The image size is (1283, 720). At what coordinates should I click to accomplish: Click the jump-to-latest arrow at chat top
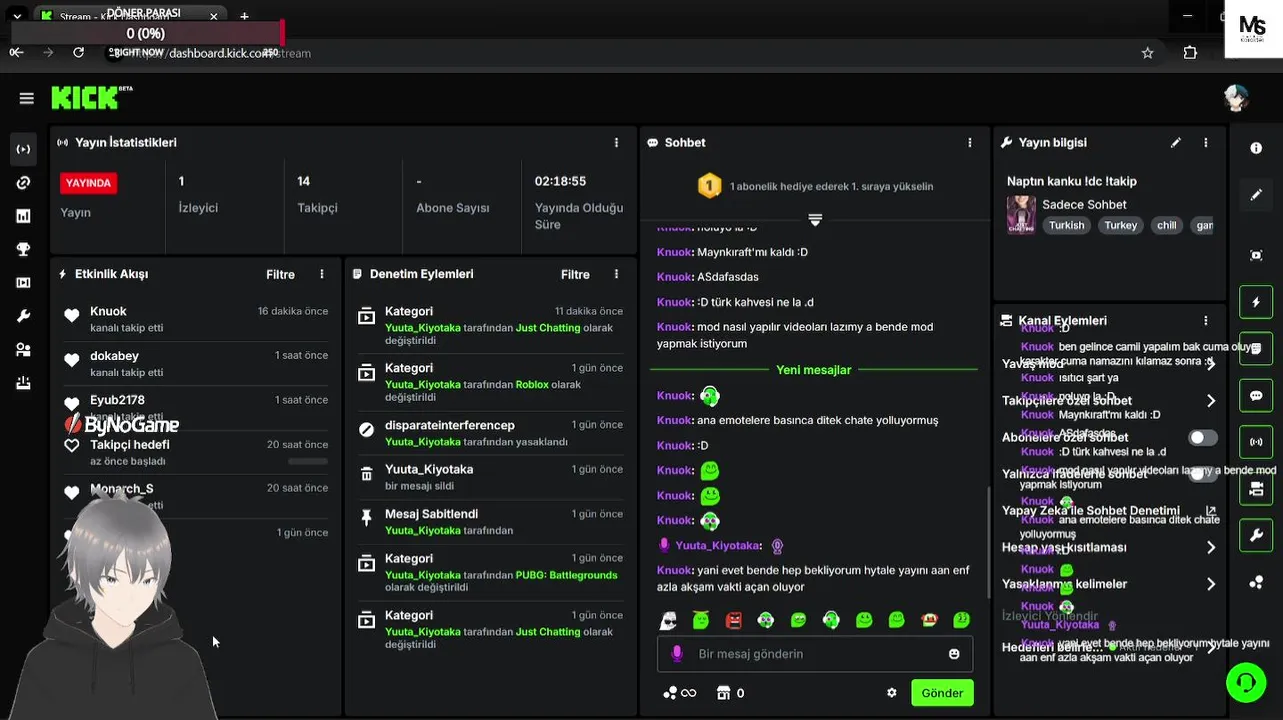pos(815,220)
